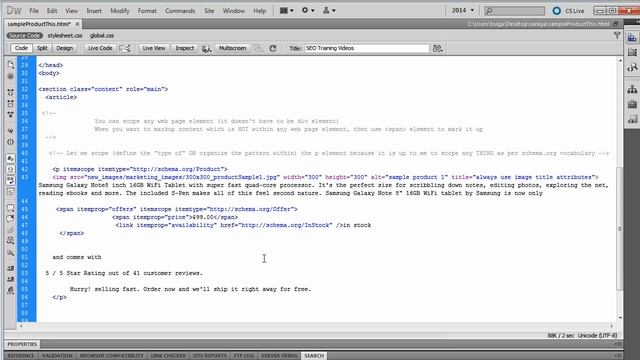Outdent the code with the coding toolbar icon
This screenshot has height=360, width=640.
coord(11,279)
